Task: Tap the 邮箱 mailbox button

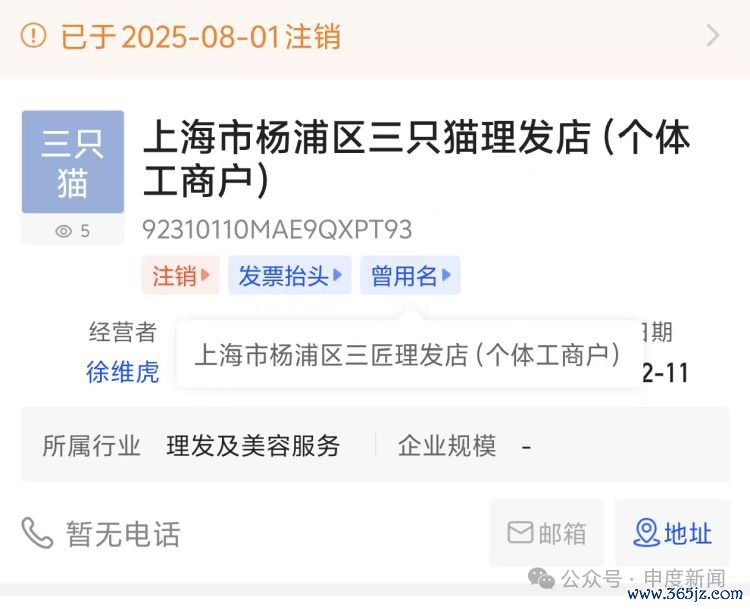Action: pos(546,533)
